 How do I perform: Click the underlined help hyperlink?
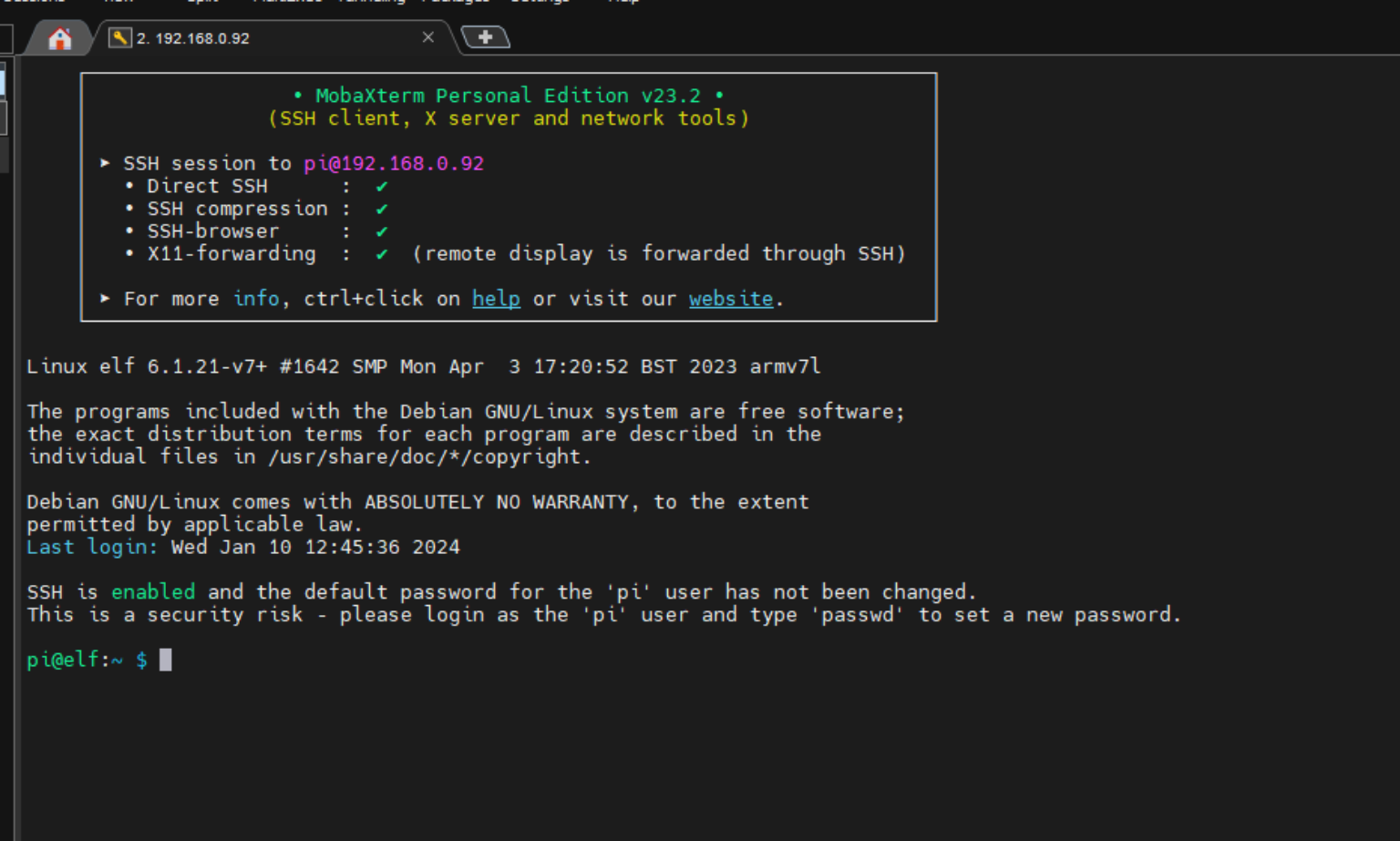[x=496, y=298]
